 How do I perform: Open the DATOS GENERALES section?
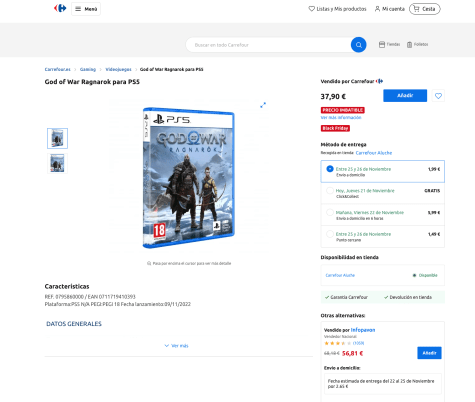(74, 324)
